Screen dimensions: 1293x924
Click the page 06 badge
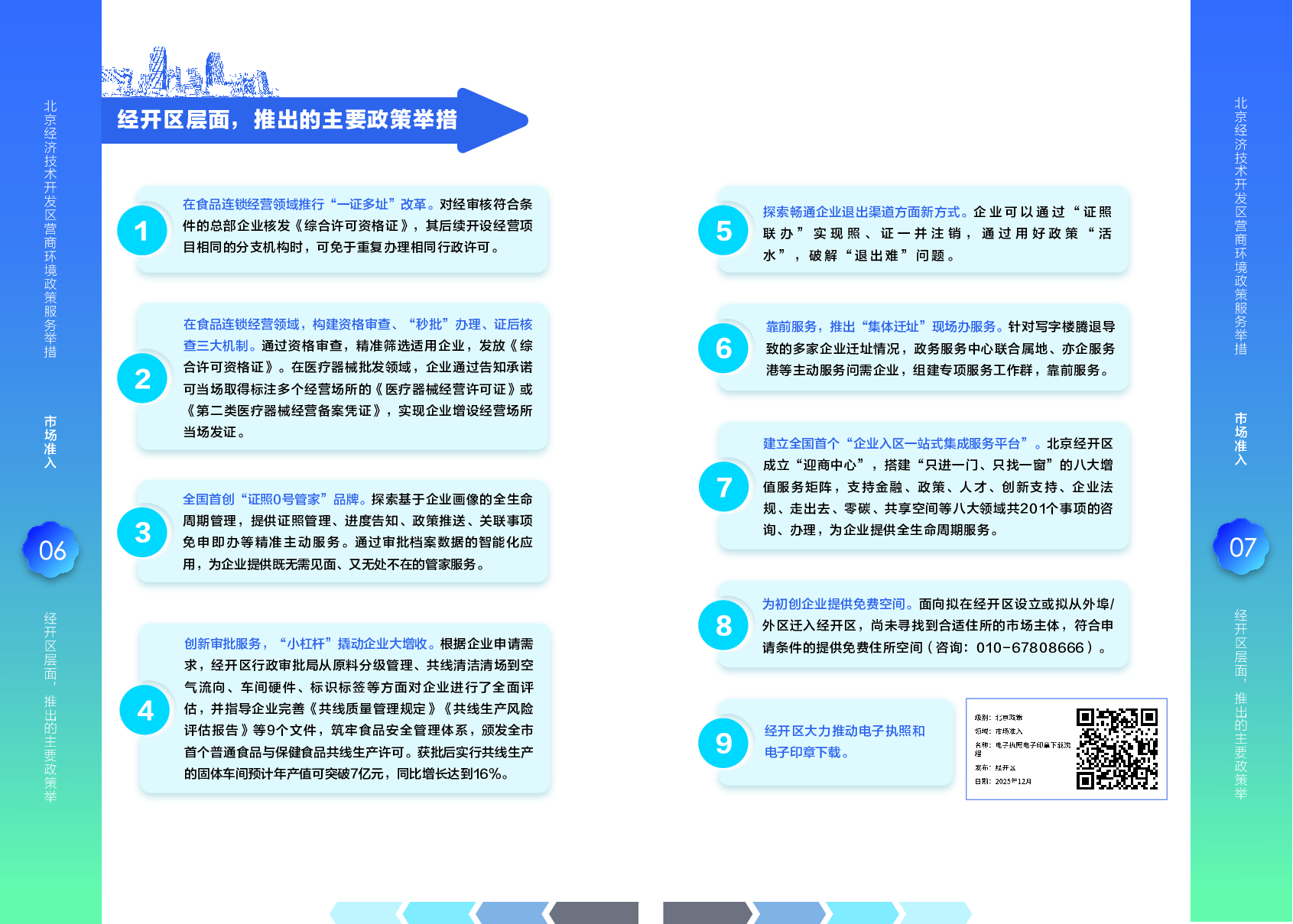click(x=51, y=550)
